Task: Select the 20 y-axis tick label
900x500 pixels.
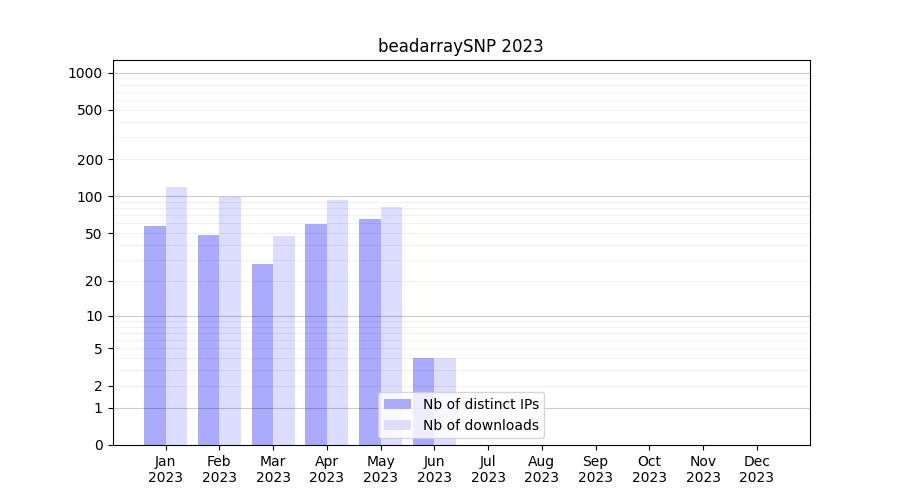Action: click(x=93, y=281)
